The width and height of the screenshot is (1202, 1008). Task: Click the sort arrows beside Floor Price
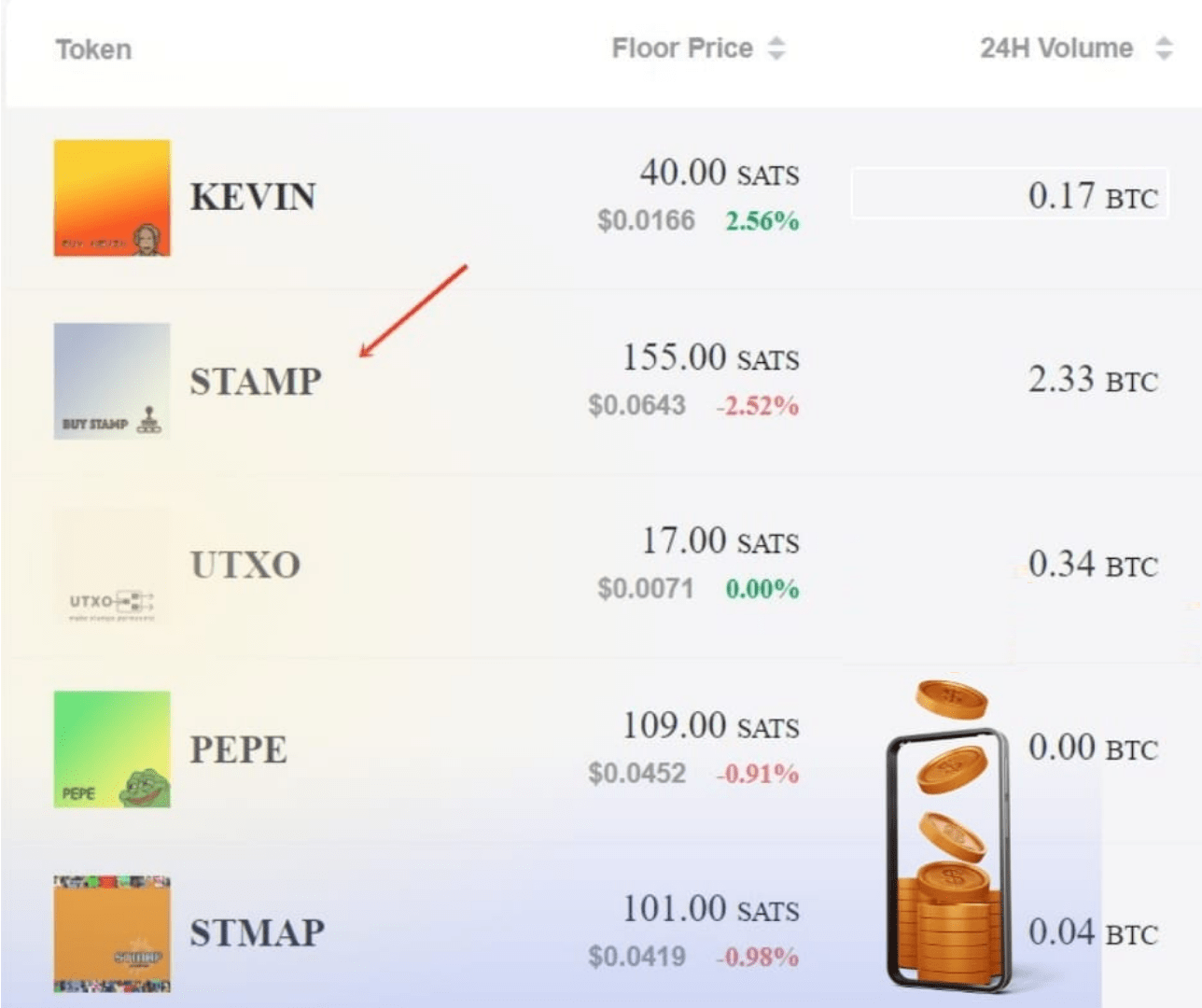776,48
